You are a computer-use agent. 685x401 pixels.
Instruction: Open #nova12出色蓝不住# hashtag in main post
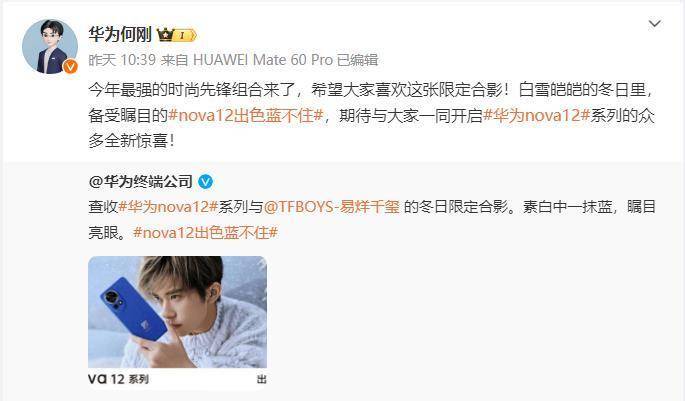246,115
